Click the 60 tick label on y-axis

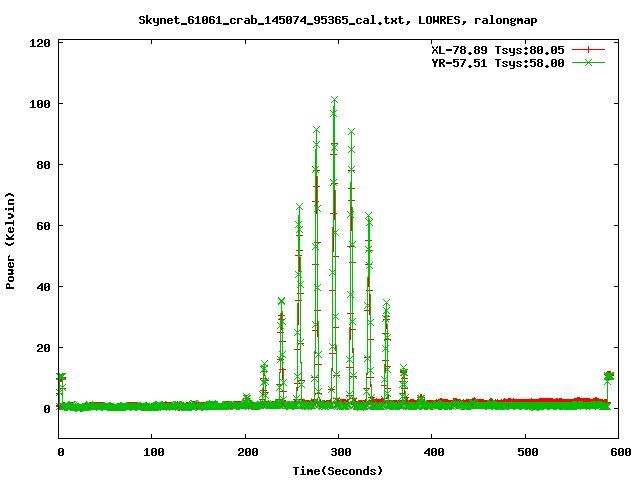point(45,226)
